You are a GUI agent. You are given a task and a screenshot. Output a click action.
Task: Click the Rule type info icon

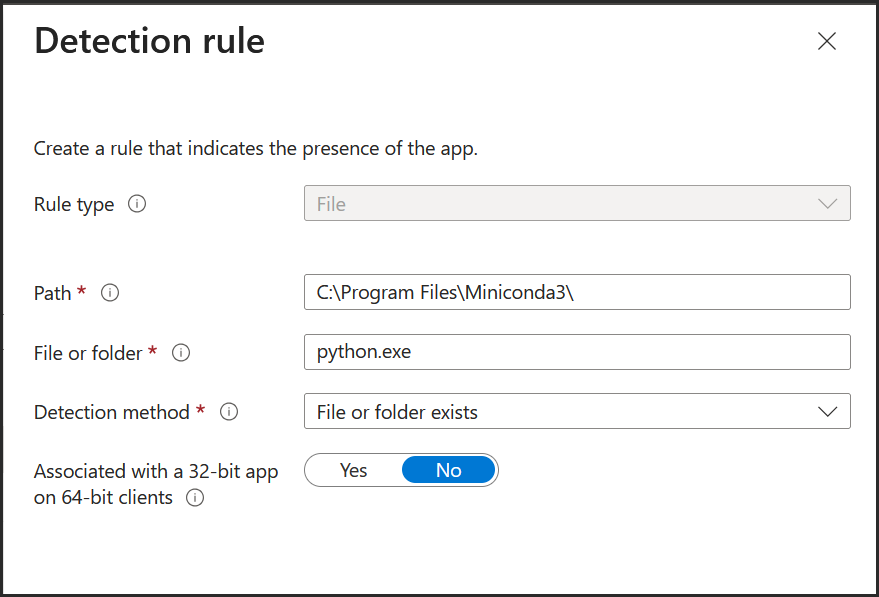[137, 204]
